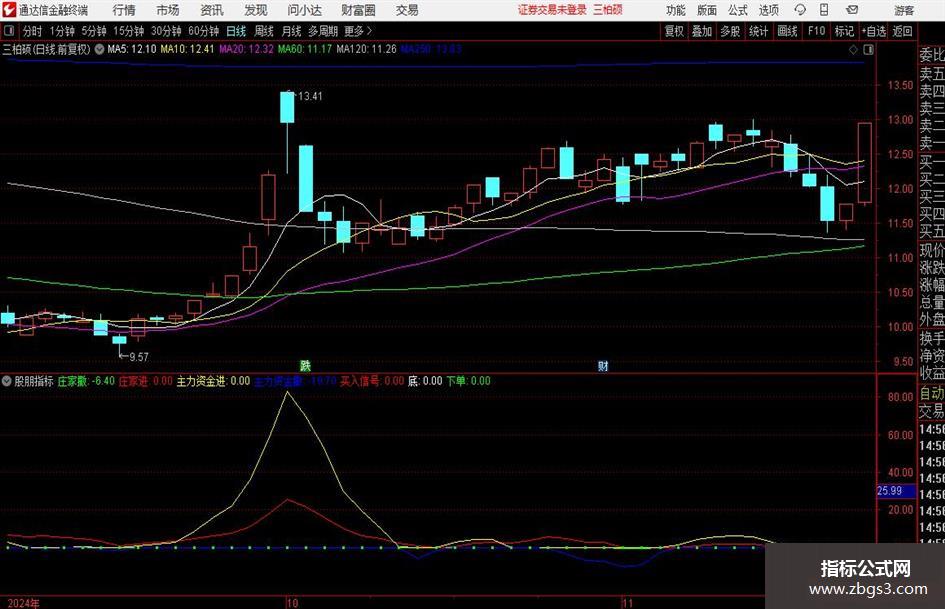Open the 行情 menu

(x=124, y=10)
